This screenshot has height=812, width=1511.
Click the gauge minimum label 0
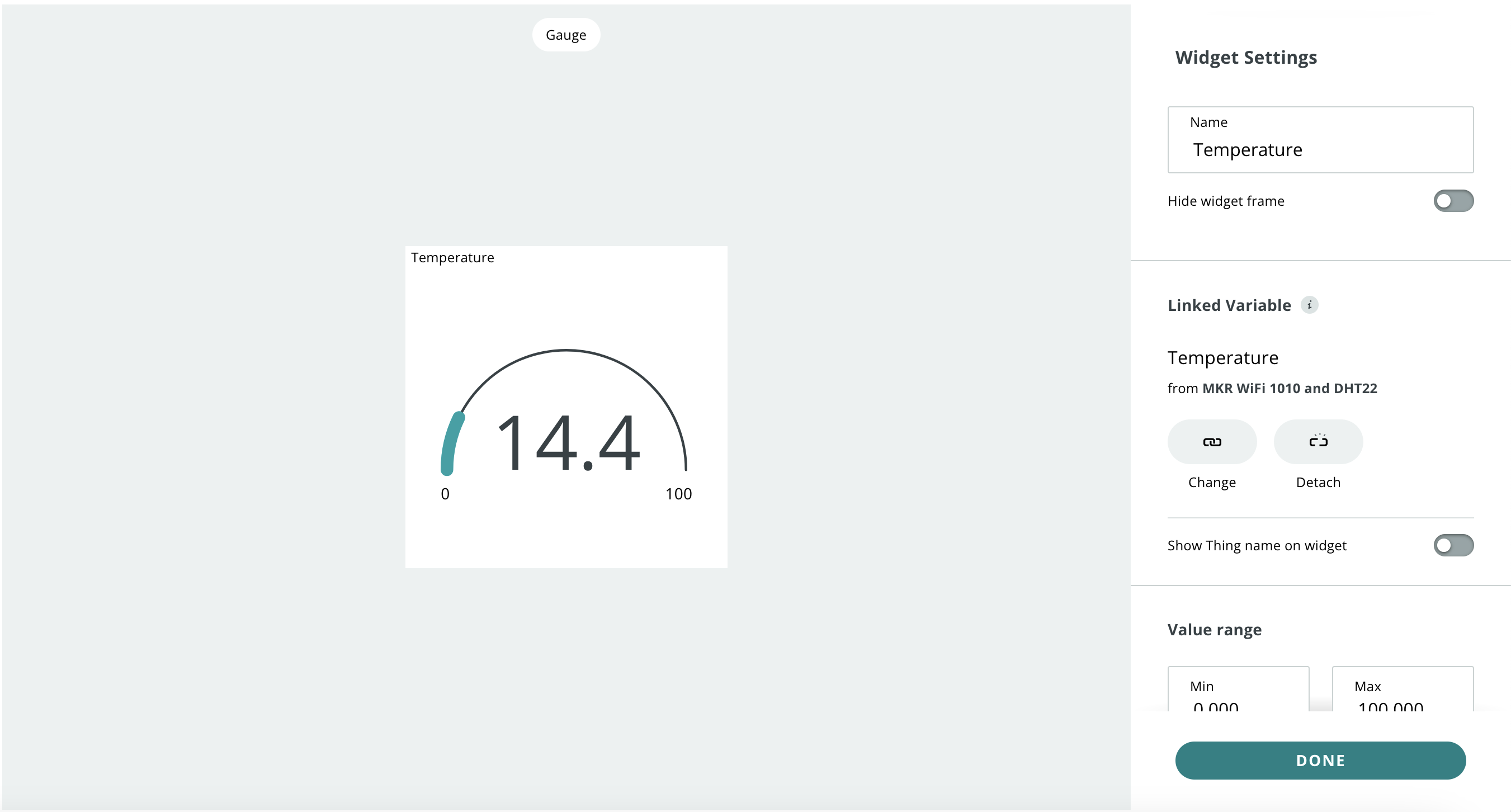click(x=445, y=494)
